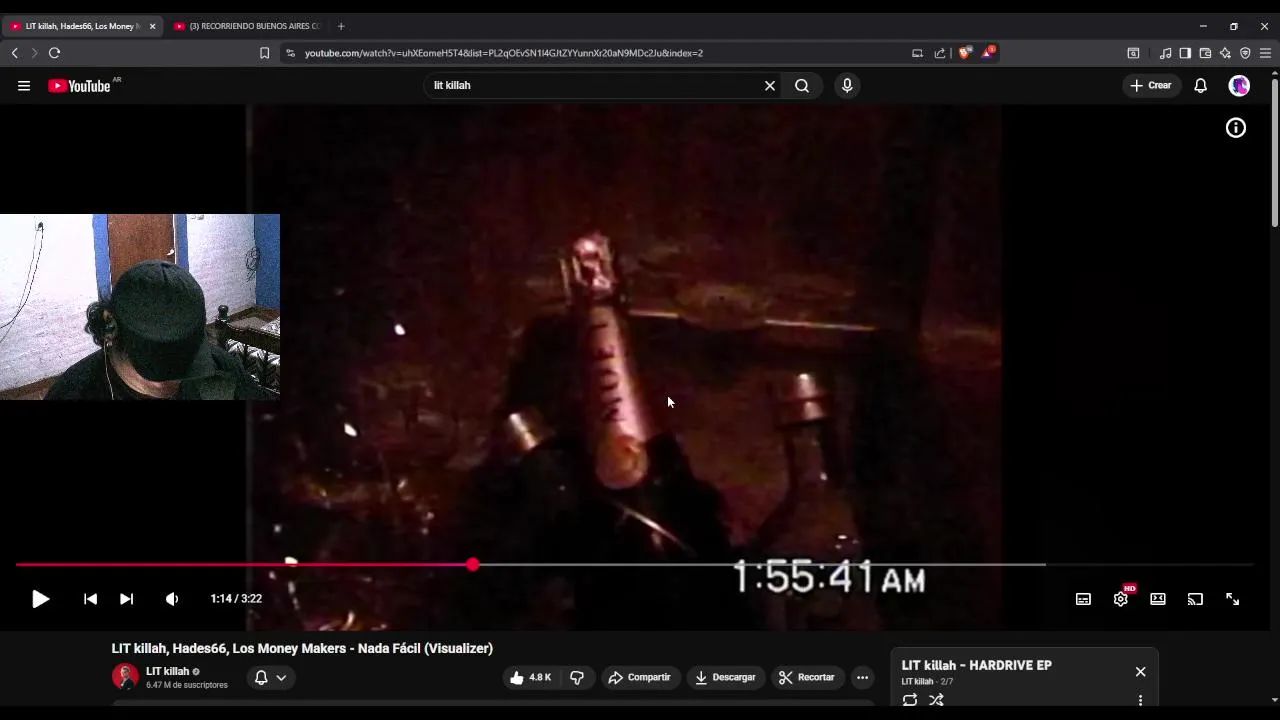Click the install app icon in address bar
Image resolution: width=1280 pixels, height=720 pixels.
pos(917,53)
